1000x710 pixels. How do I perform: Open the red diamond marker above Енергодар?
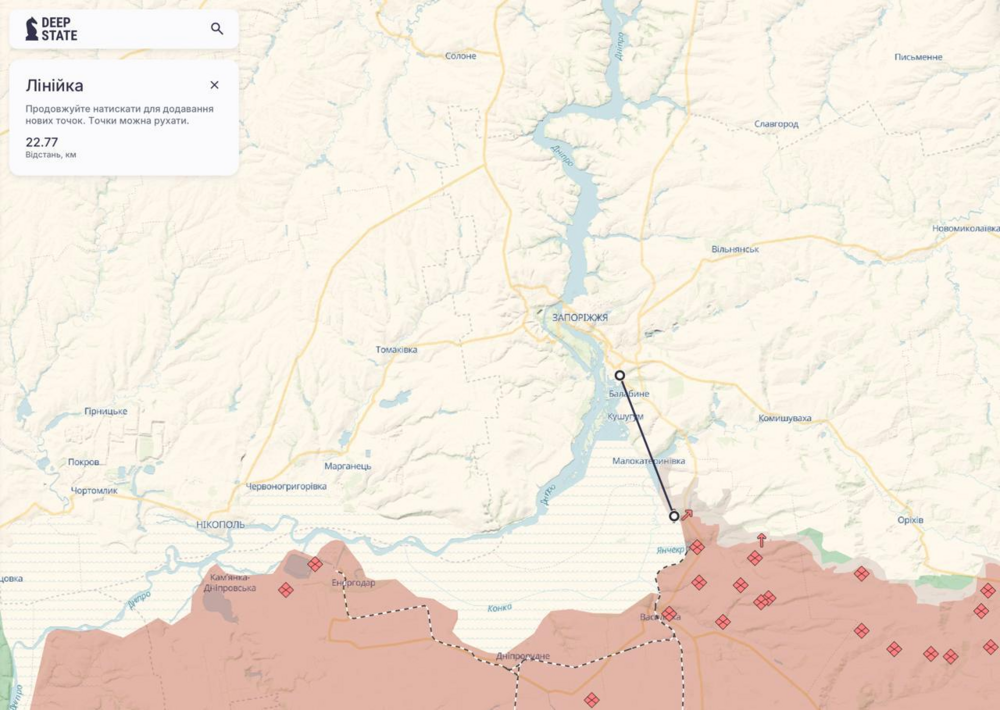(315, 564)
